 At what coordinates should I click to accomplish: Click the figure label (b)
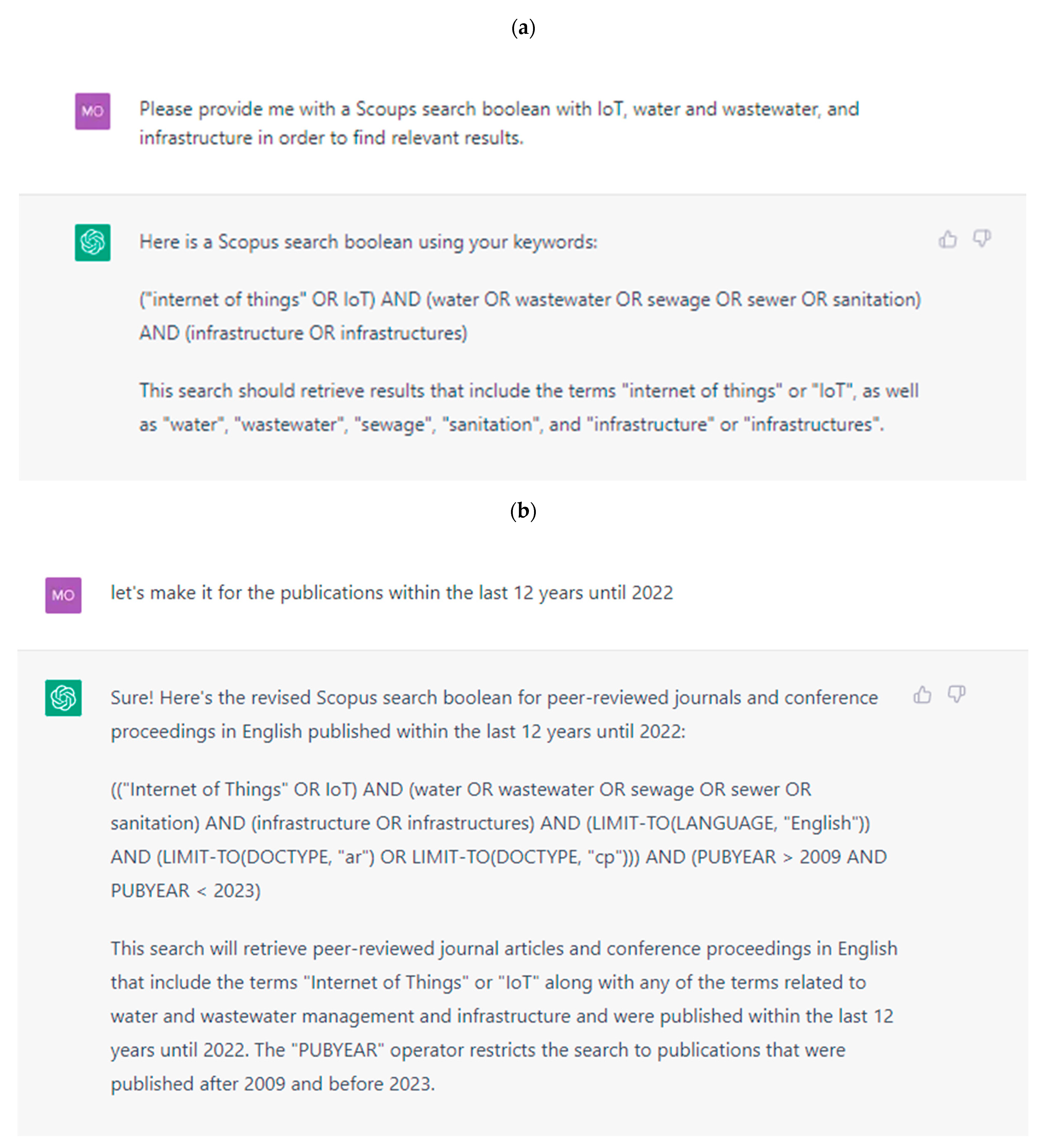[523, 511]
